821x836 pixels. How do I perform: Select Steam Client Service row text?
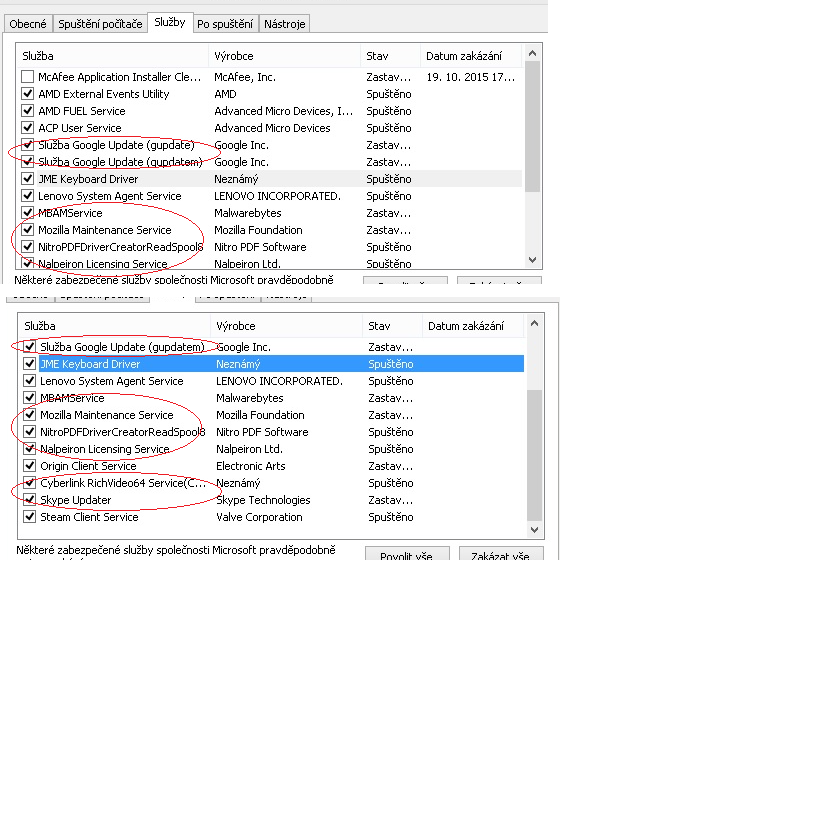pyautogui.click(x=89, y=517)
